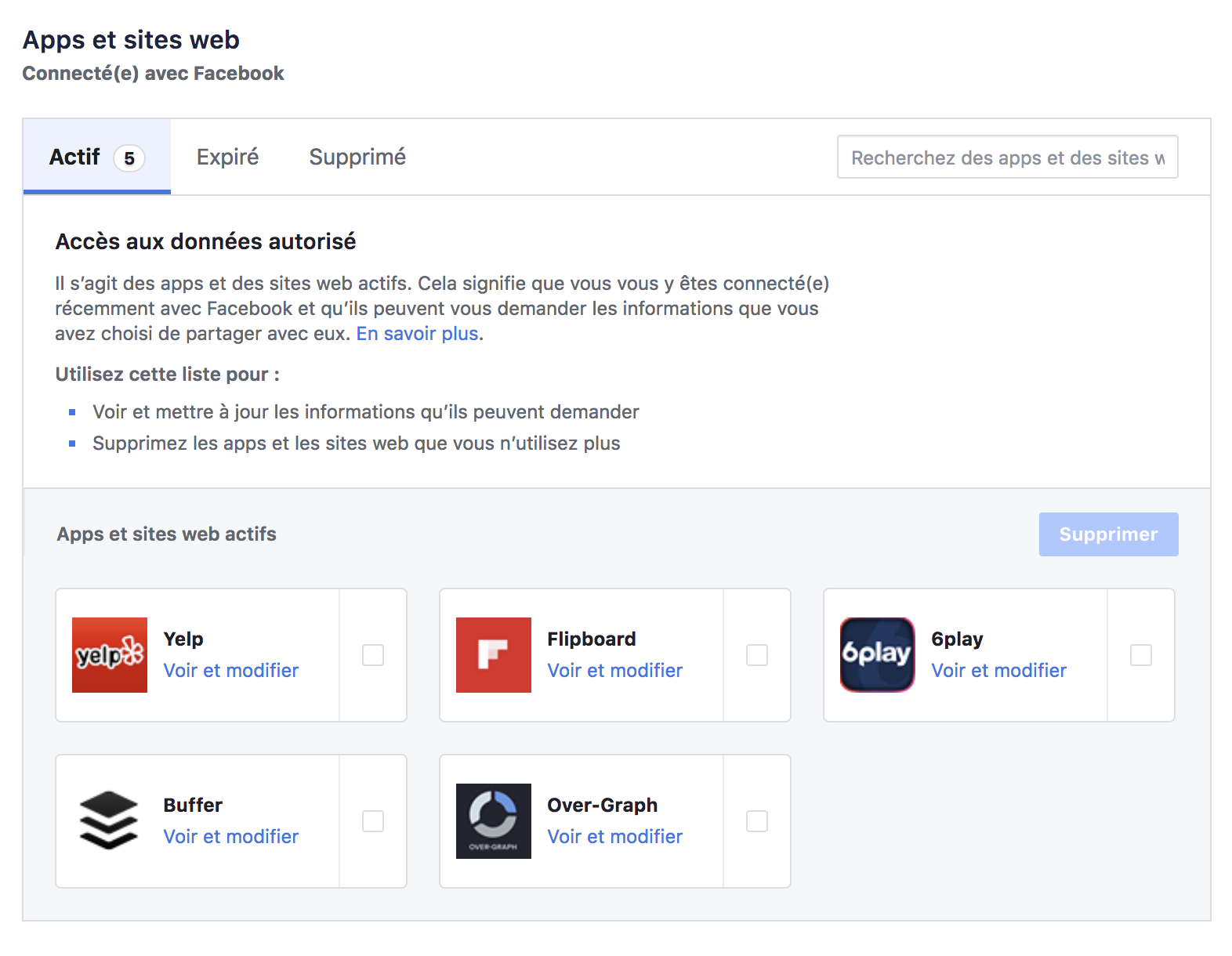Click Voir et modifier under Flipboard
Screen dimensions: 1232x956
[x=615, y=671]
